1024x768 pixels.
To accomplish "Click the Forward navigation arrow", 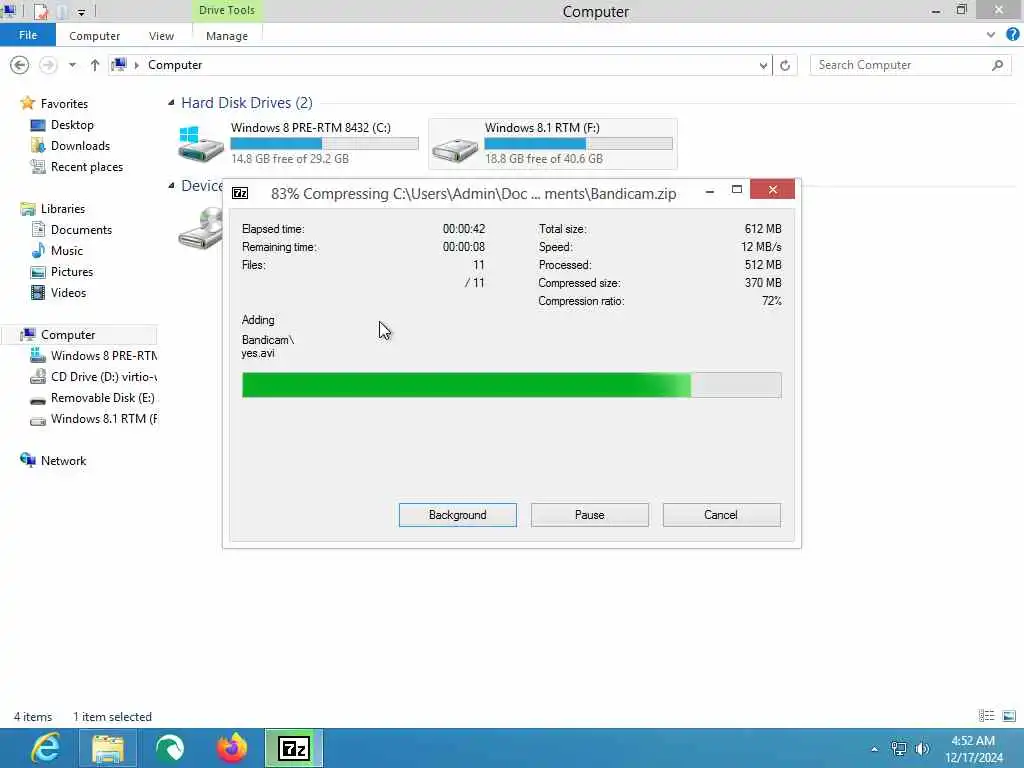I will [x=48, y=65].
